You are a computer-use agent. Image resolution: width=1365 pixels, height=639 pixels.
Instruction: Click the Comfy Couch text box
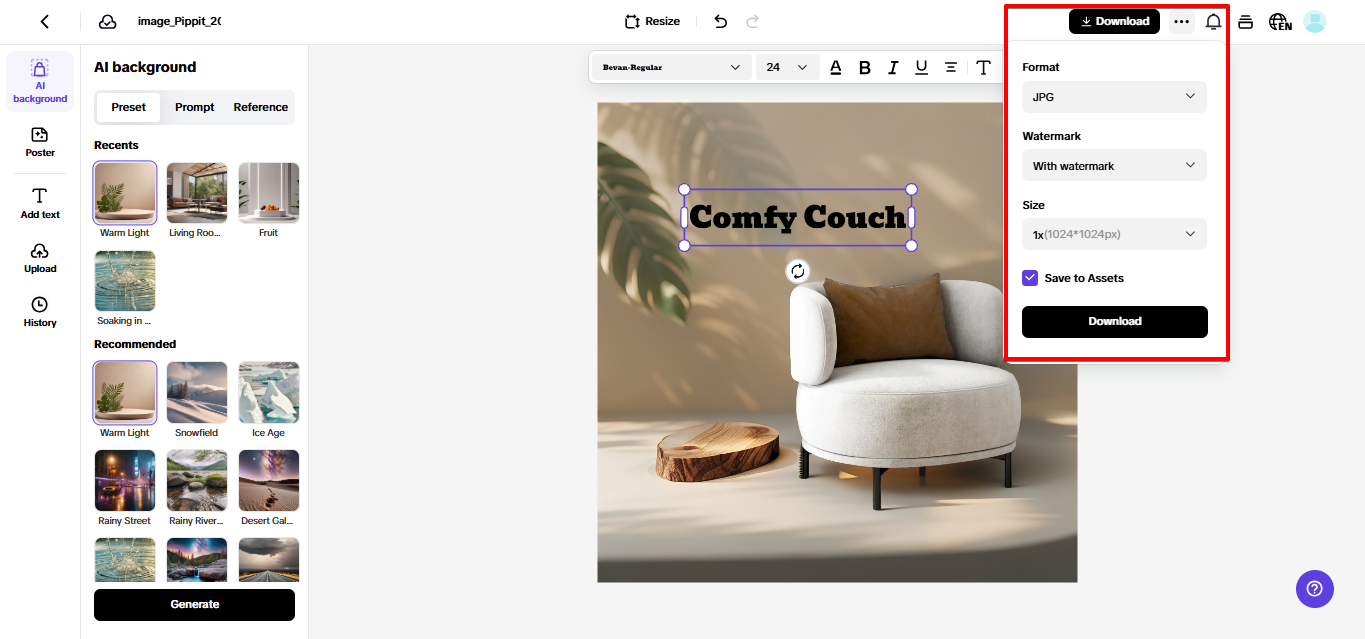(797, 217)
